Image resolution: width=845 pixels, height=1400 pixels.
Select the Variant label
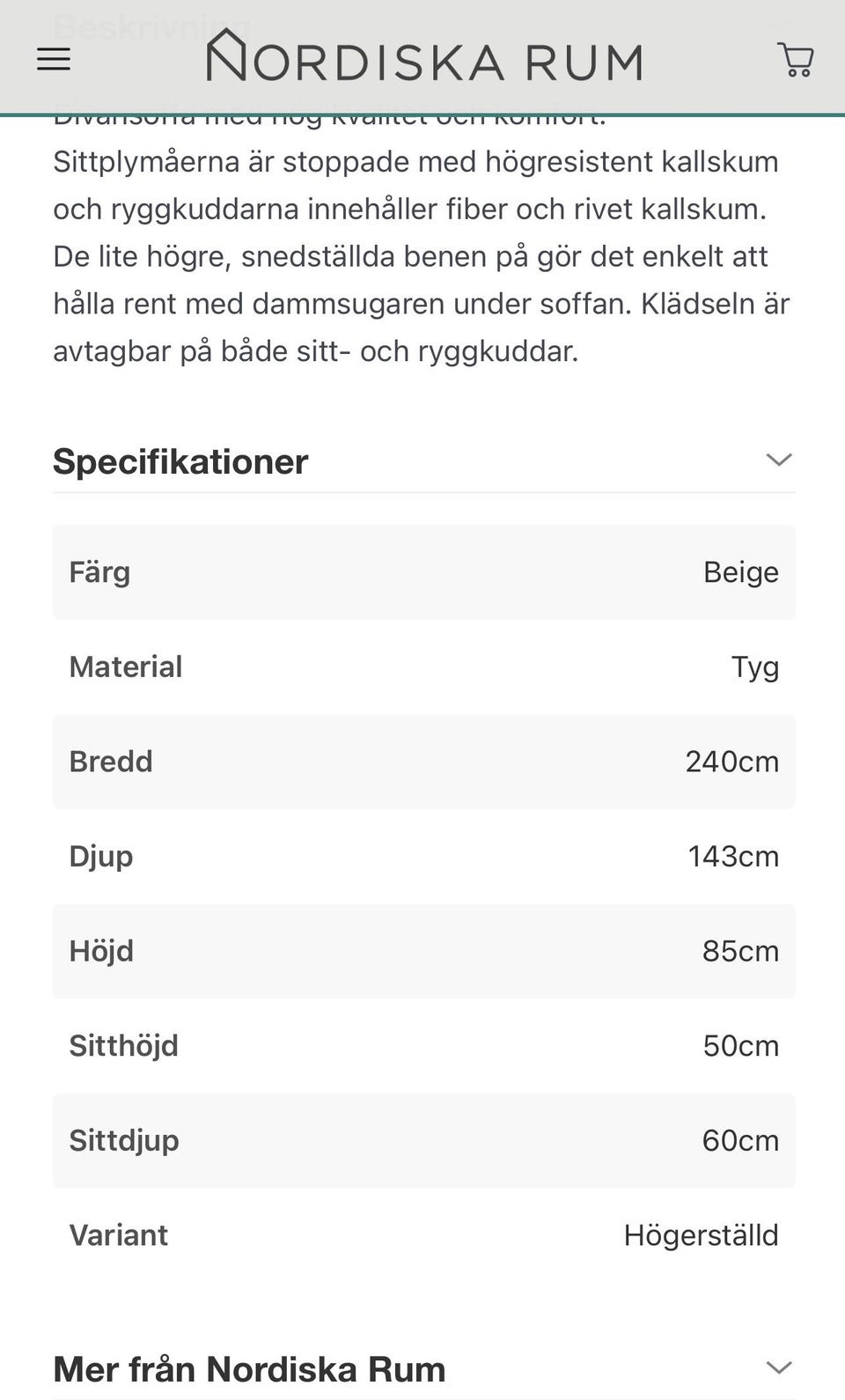pyautogui.click(x=119, y=1234)
